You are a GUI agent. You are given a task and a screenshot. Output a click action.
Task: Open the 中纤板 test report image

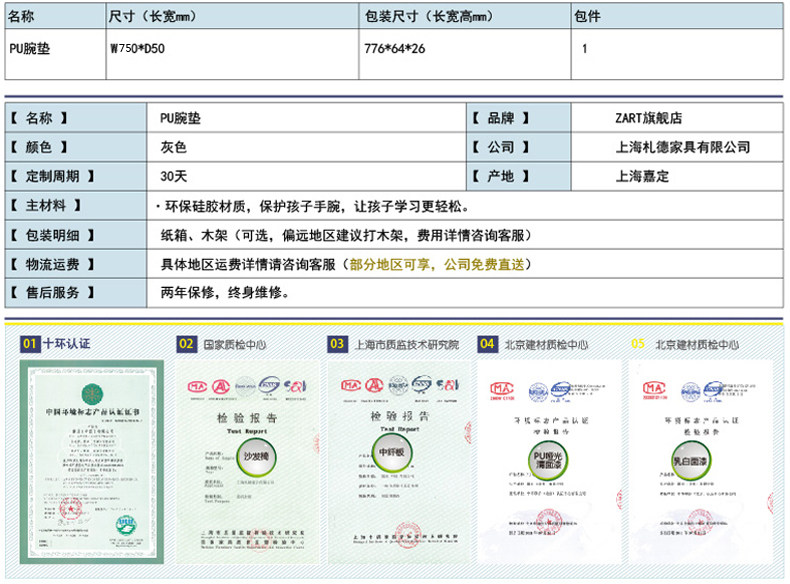[399, 462]
